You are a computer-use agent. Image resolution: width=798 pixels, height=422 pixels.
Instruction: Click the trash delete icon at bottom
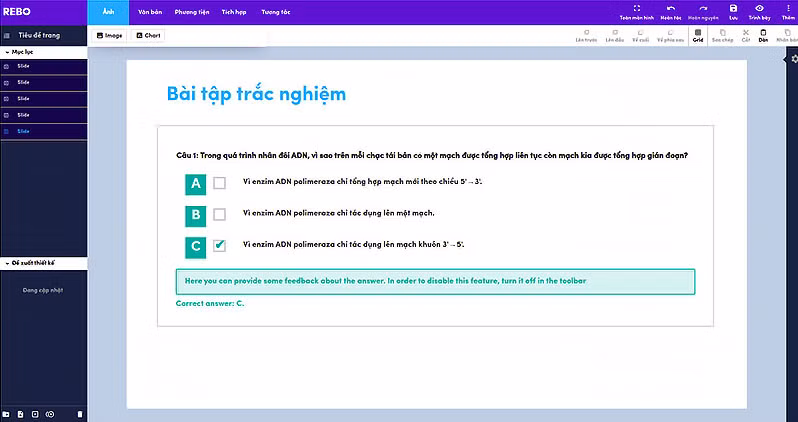pyautogui.click(x=80, y=414)
